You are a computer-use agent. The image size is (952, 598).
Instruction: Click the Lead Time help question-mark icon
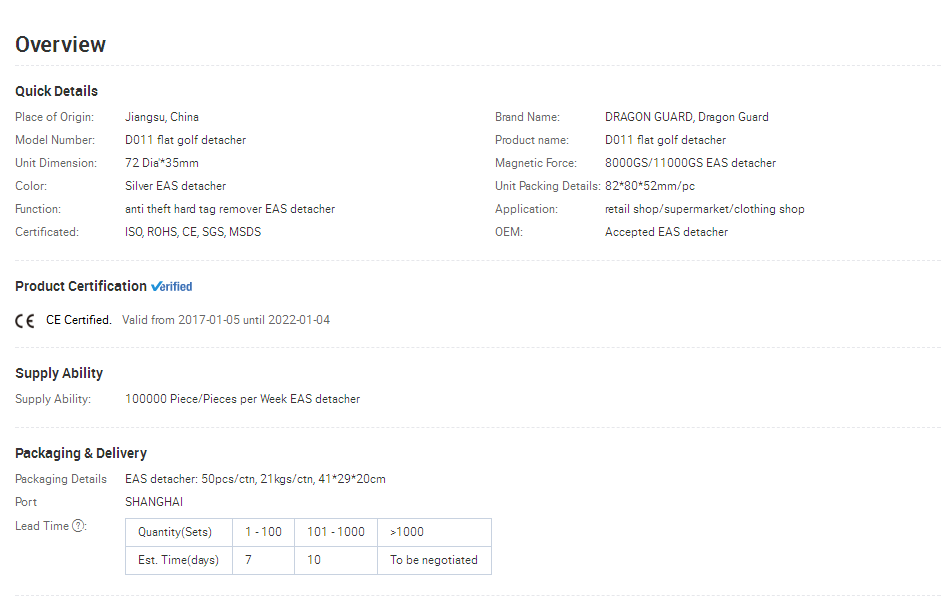78,526
